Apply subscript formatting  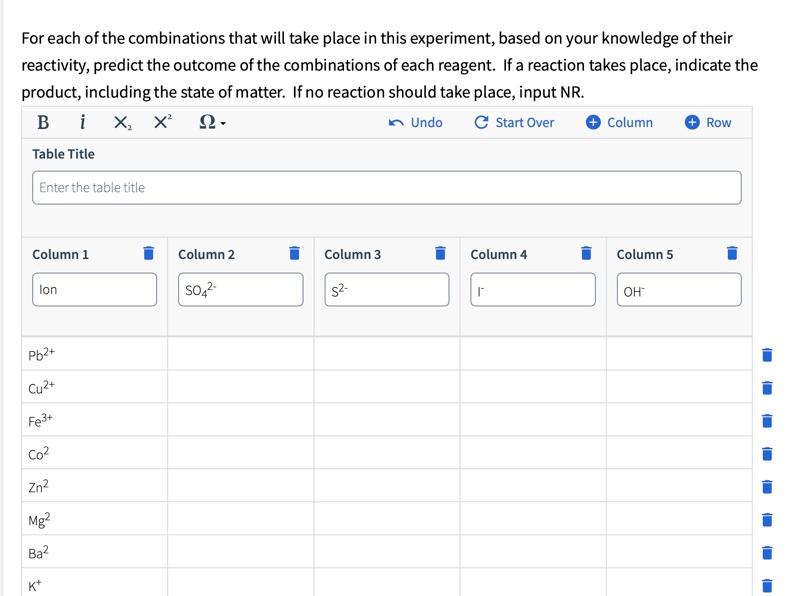tap(121, 122)
